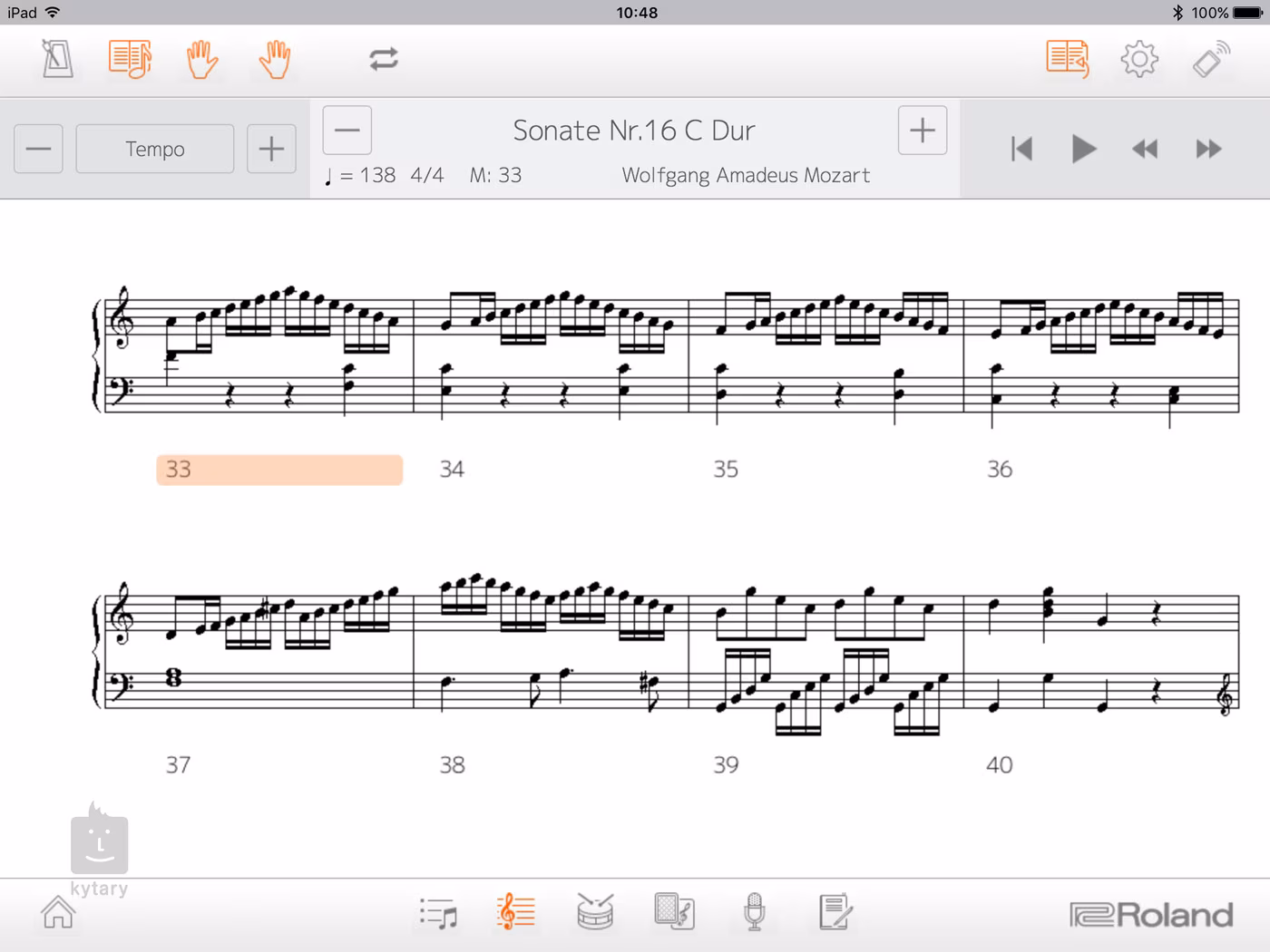Open the recorder microphone tab
The width and height of the screenshot is (1270, 952).
[754, 913]
